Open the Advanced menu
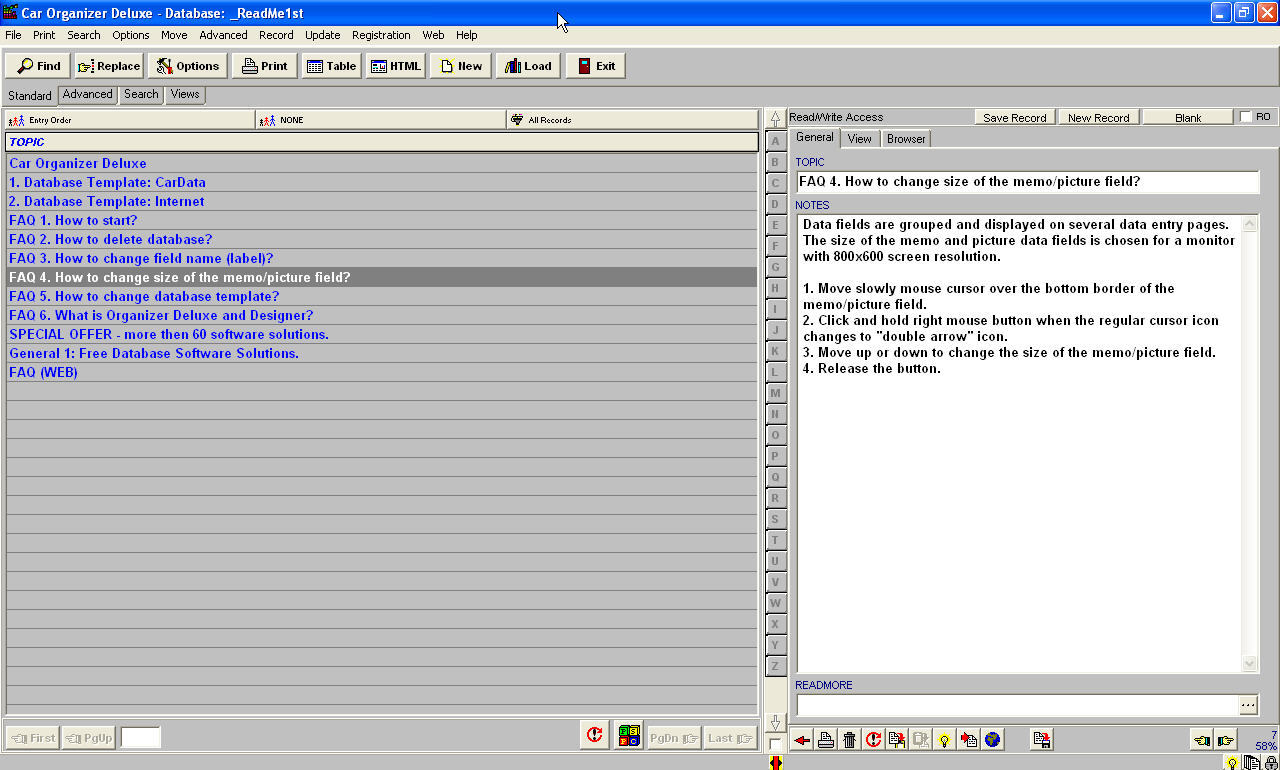 pyautogui.click(x=223, y=35)
